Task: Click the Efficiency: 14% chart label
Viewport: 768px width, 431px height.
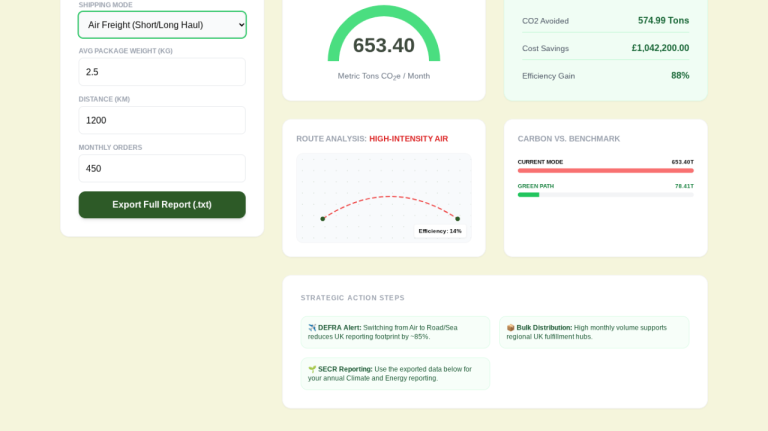Action: point(440,231)
